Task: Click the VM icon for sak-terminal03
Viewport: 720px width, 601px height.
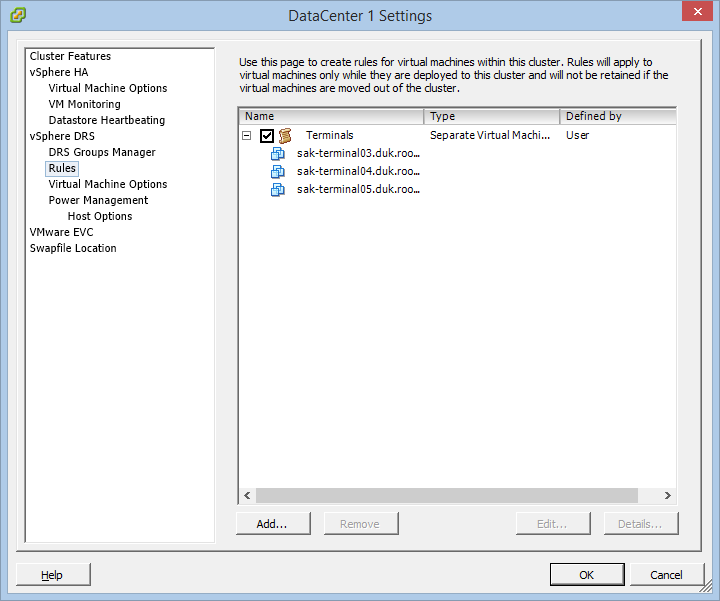Action: (277, 153)
